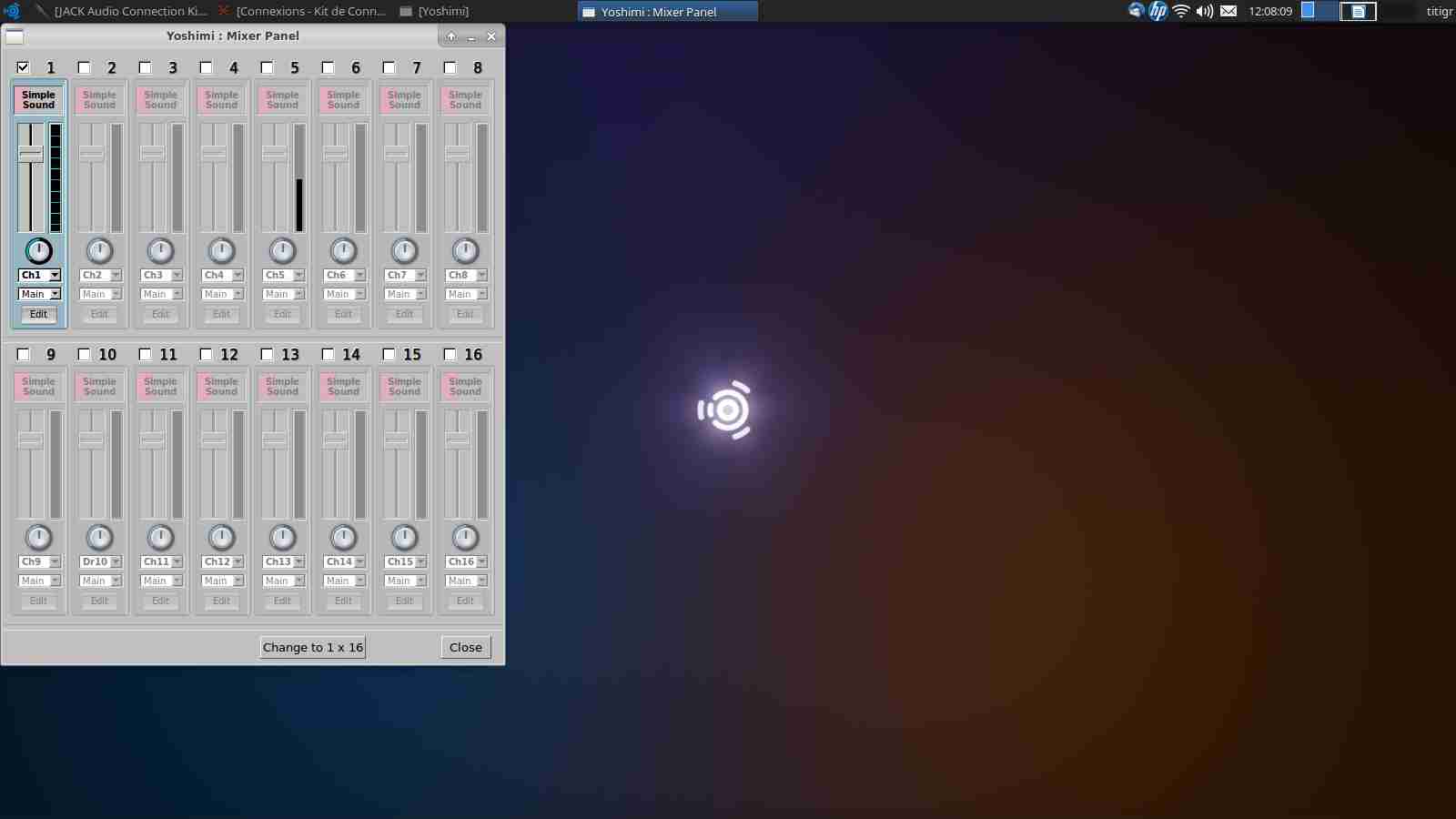Click the Edit button for part 9
Screen dimensions: 1456x819
(38, 601)
